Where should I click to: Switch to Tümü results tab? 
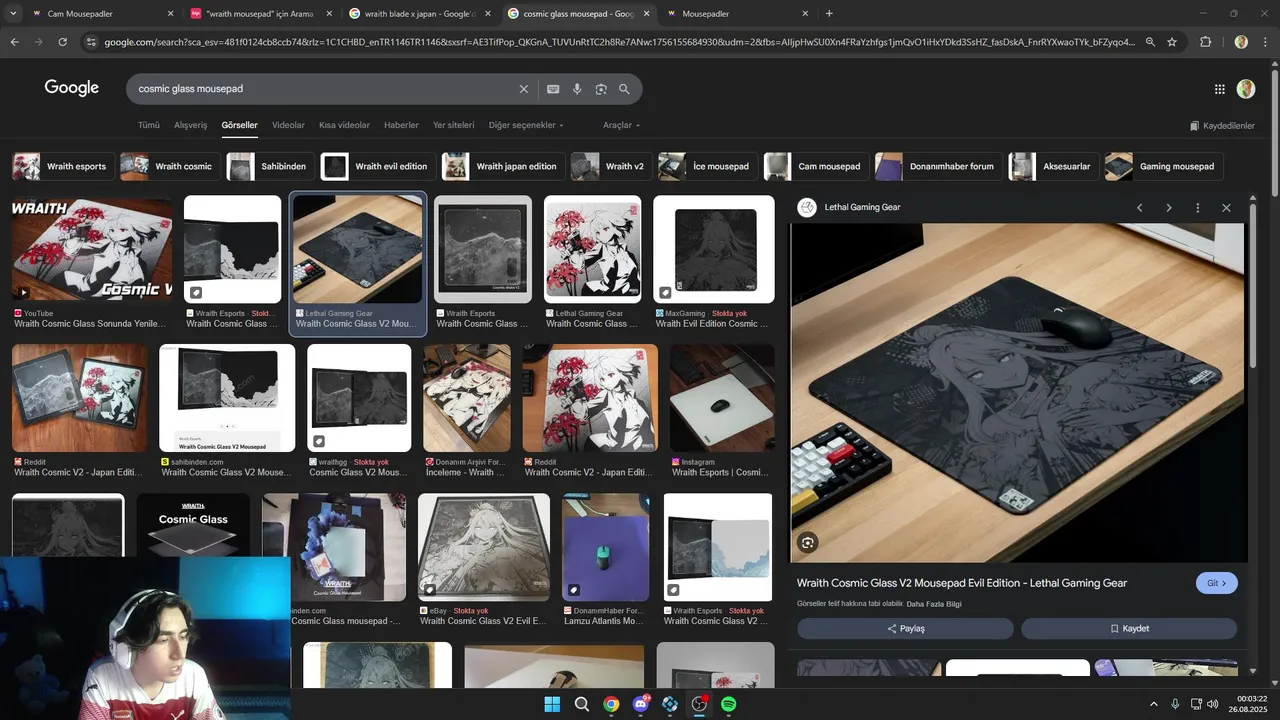149,125
